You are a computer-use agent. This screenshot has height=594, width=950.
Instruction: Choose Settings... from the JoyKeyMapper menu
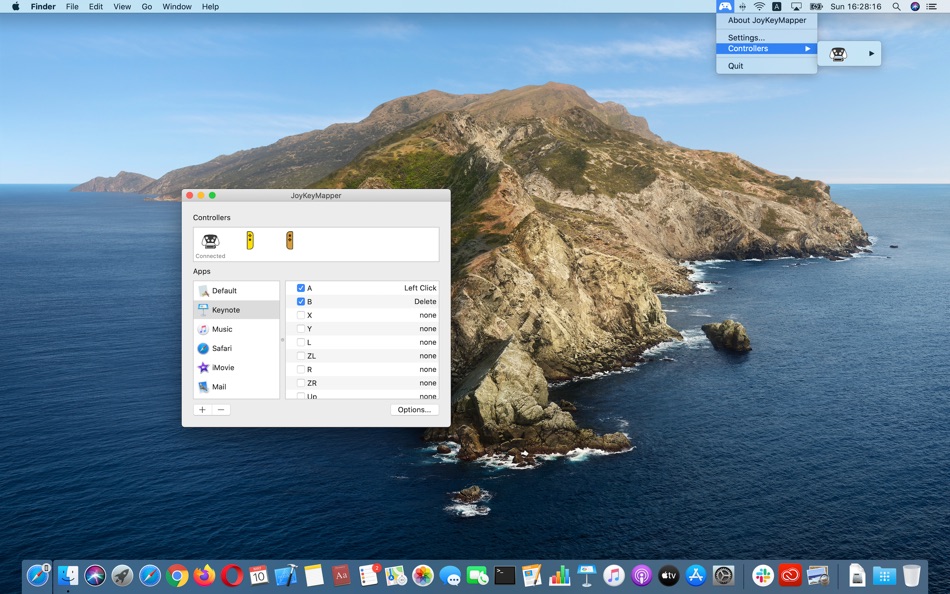[x=746, y=37]
